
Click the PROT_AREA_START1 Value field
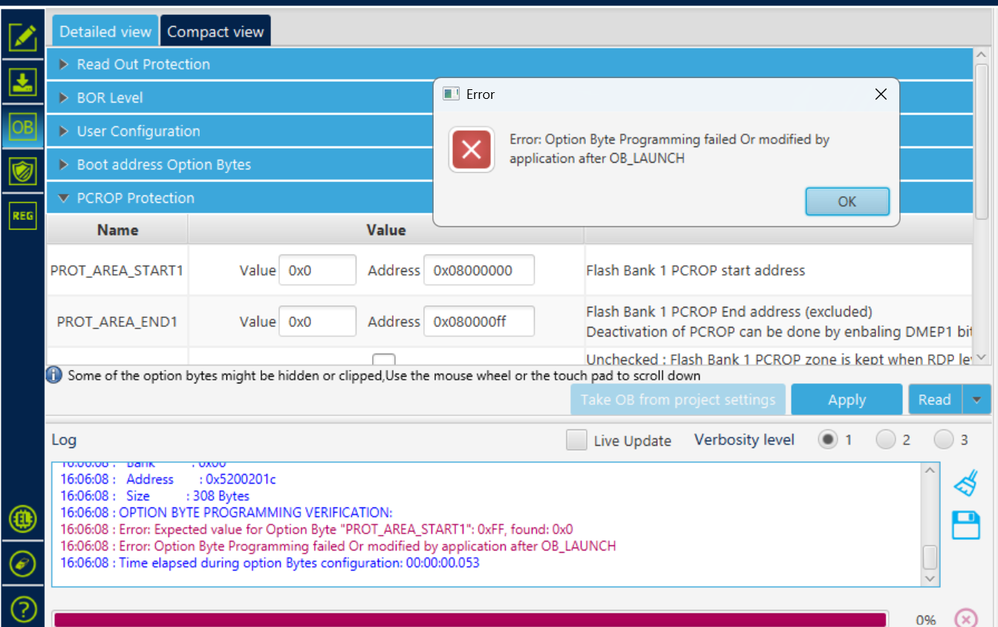pos(318,271)
